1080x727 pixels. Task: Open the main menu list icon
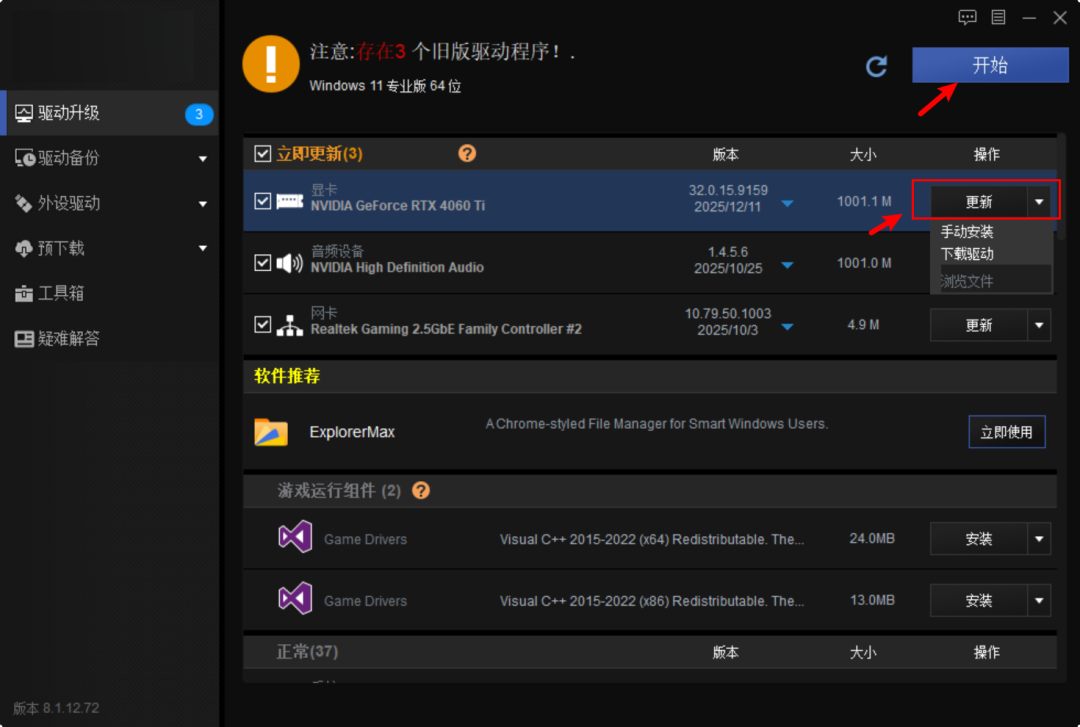point(998,17)
